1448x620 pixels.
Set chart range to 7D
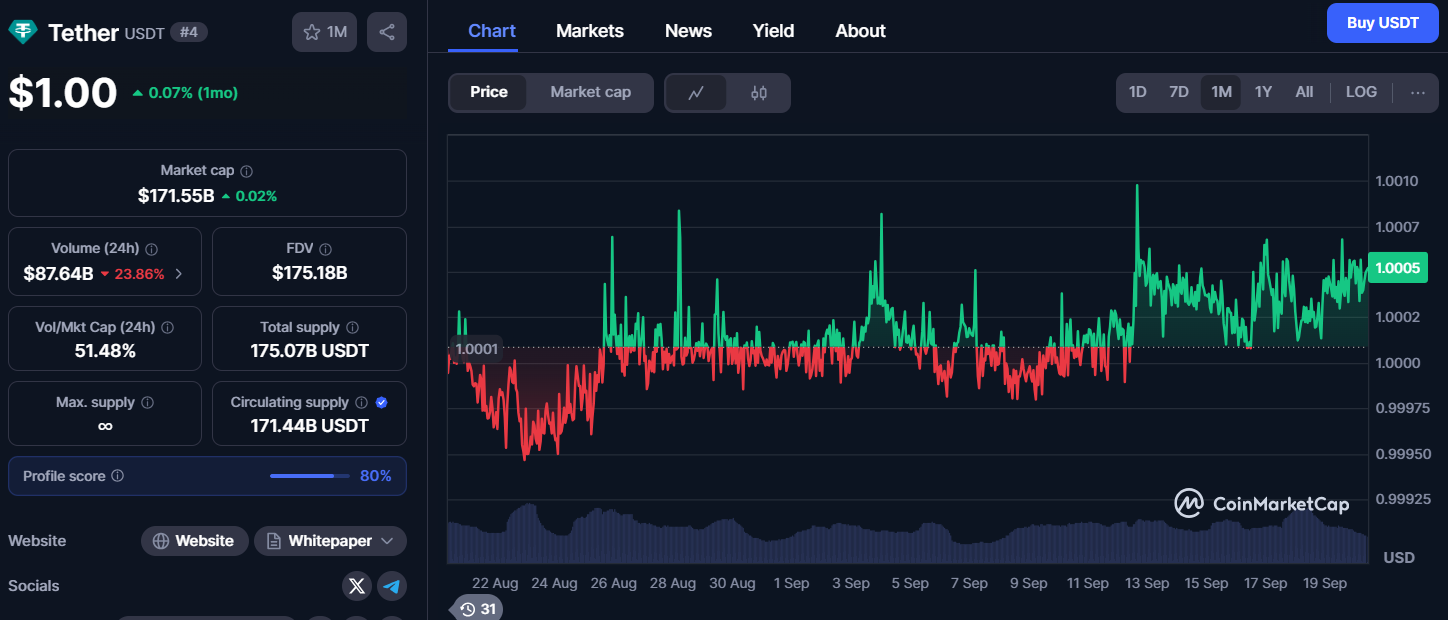(x=1179, y=92)
